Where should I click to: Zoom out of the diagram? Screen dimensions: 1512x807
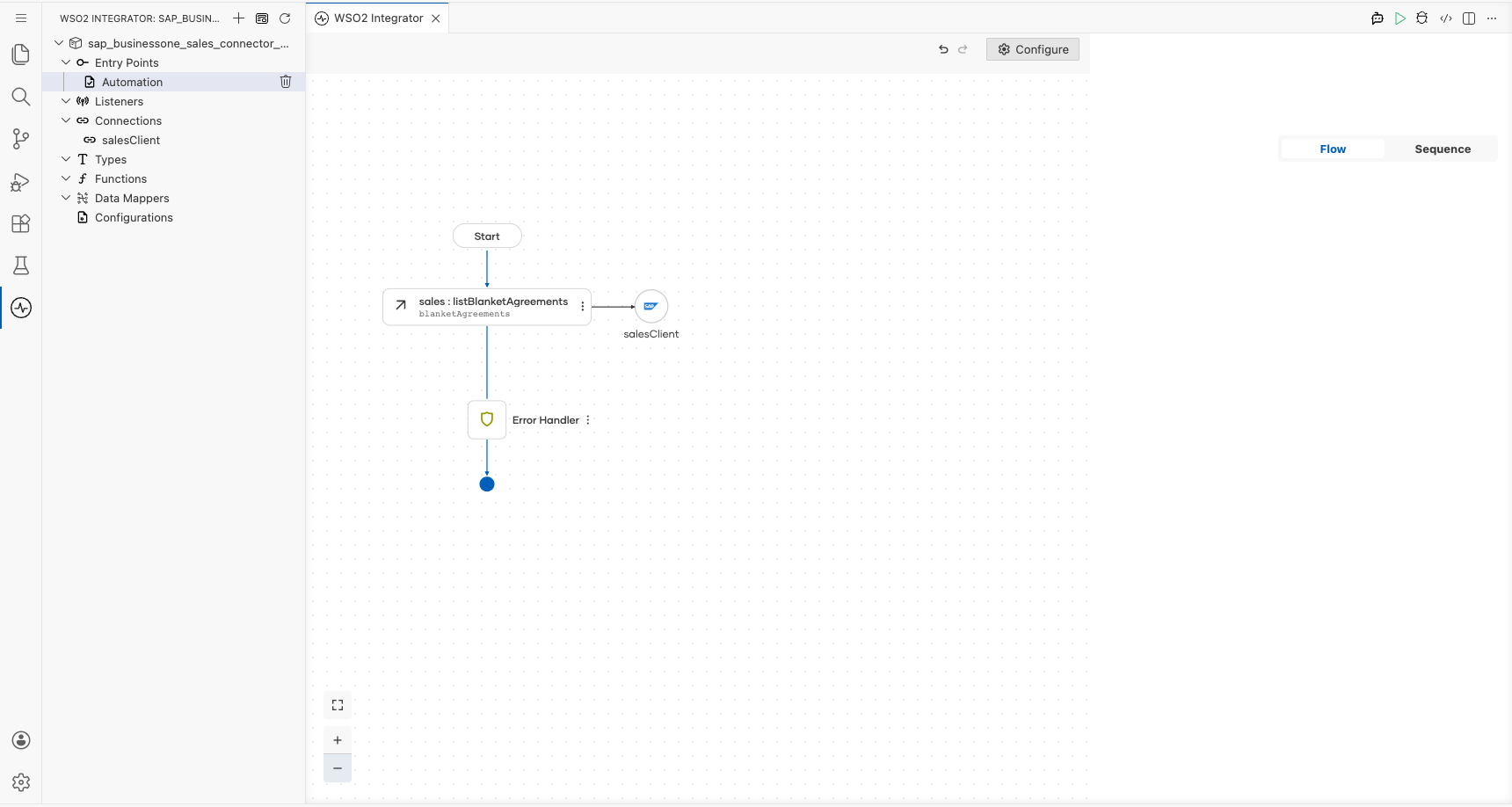[x=338, y=768]
